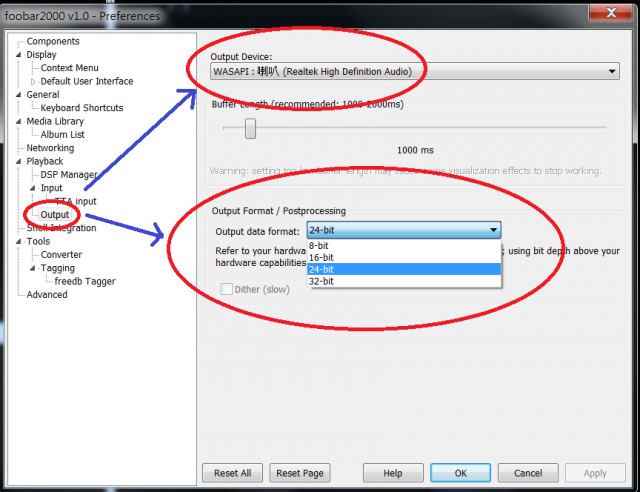Viewport: 640px width, 492px height.
Task: Open the Album List page
Action: 62,135
